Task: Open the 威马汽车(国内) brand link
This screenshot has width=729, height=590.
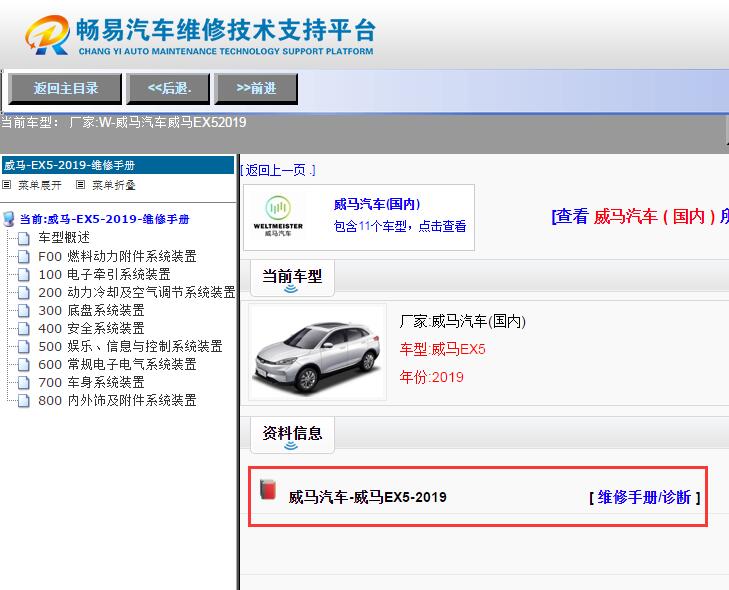Action: 377,204
